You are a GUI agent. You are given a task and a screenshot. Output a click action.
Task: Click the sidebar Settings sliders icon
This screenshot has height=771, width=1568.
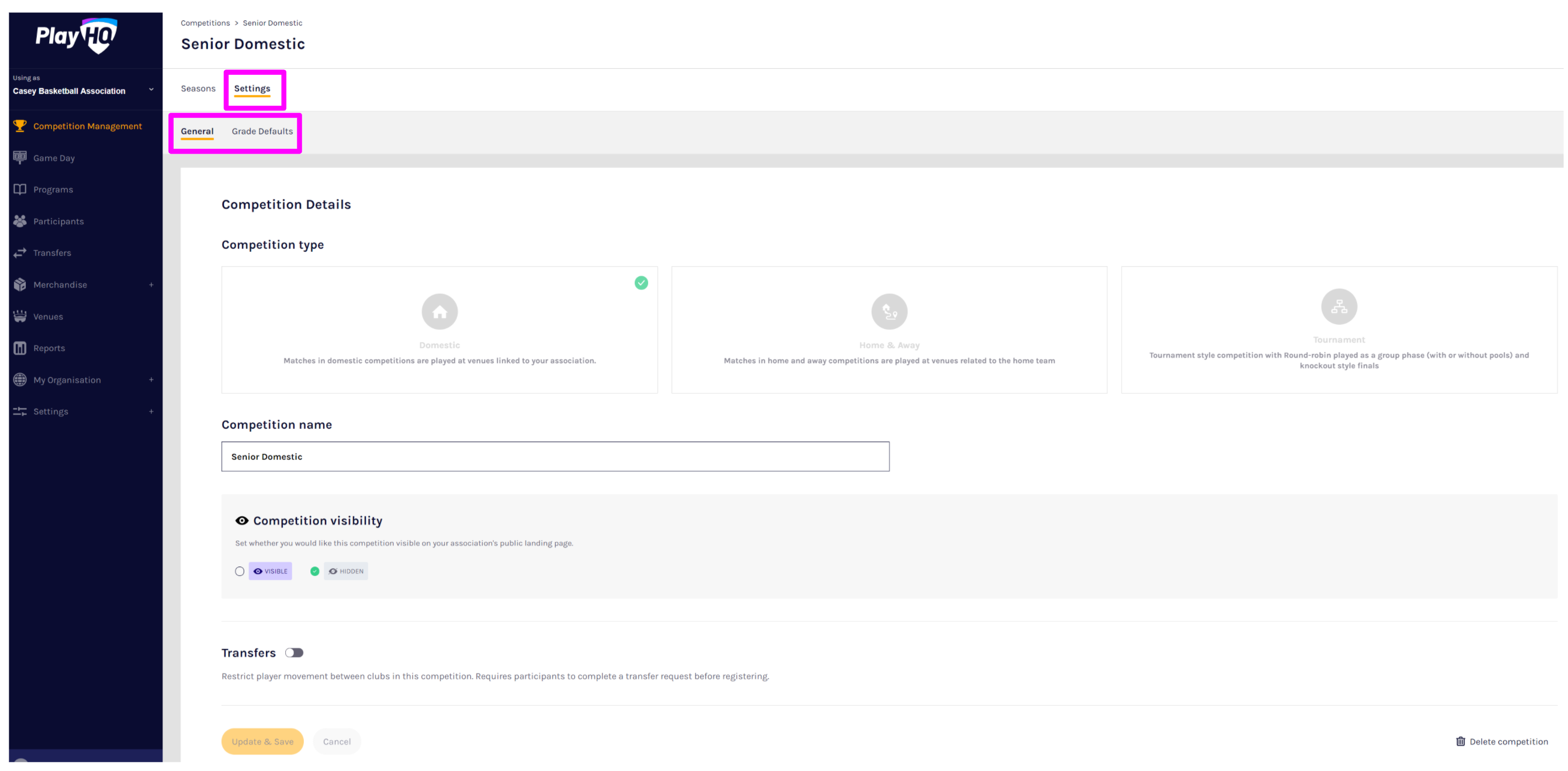tap(20, 411)
